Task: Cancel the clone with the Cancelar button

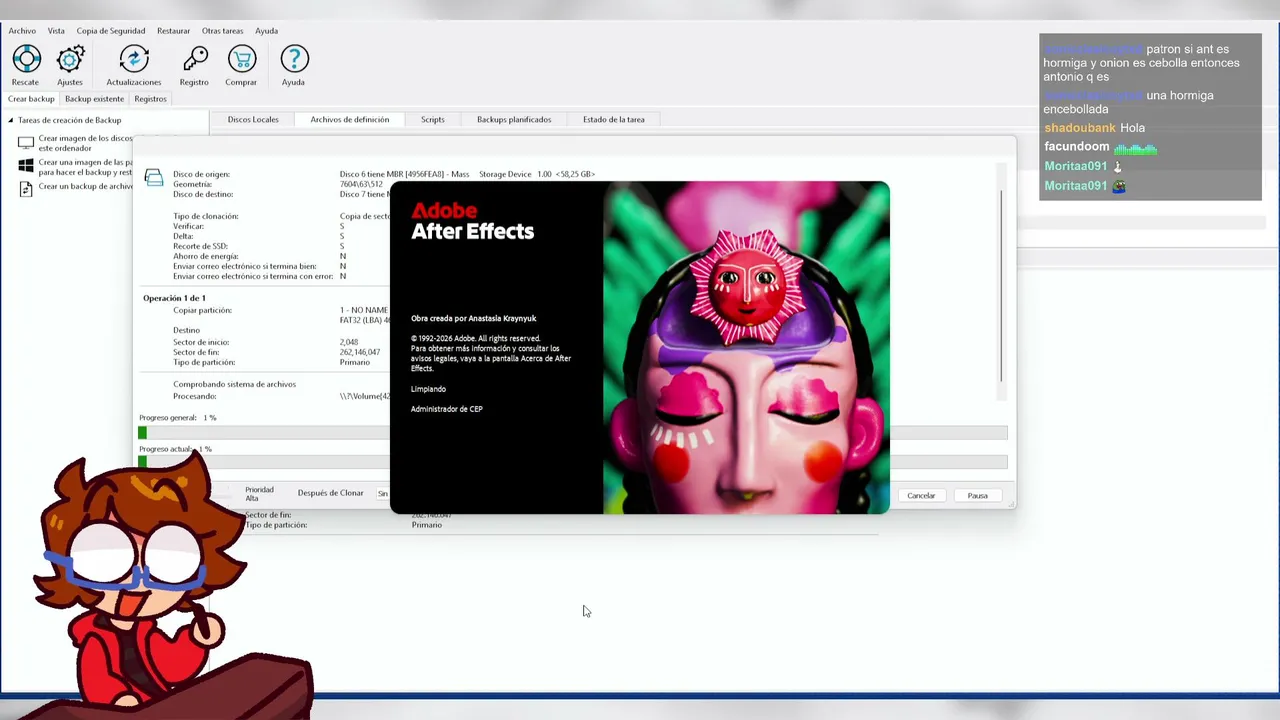Action: tap(921, 496)
